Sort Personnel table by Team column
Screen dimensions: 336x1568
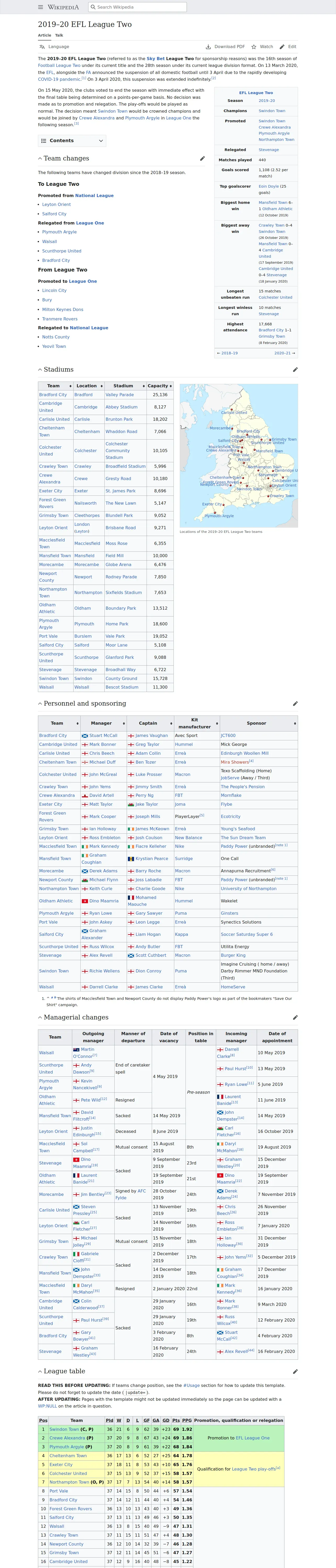point(59,723)
